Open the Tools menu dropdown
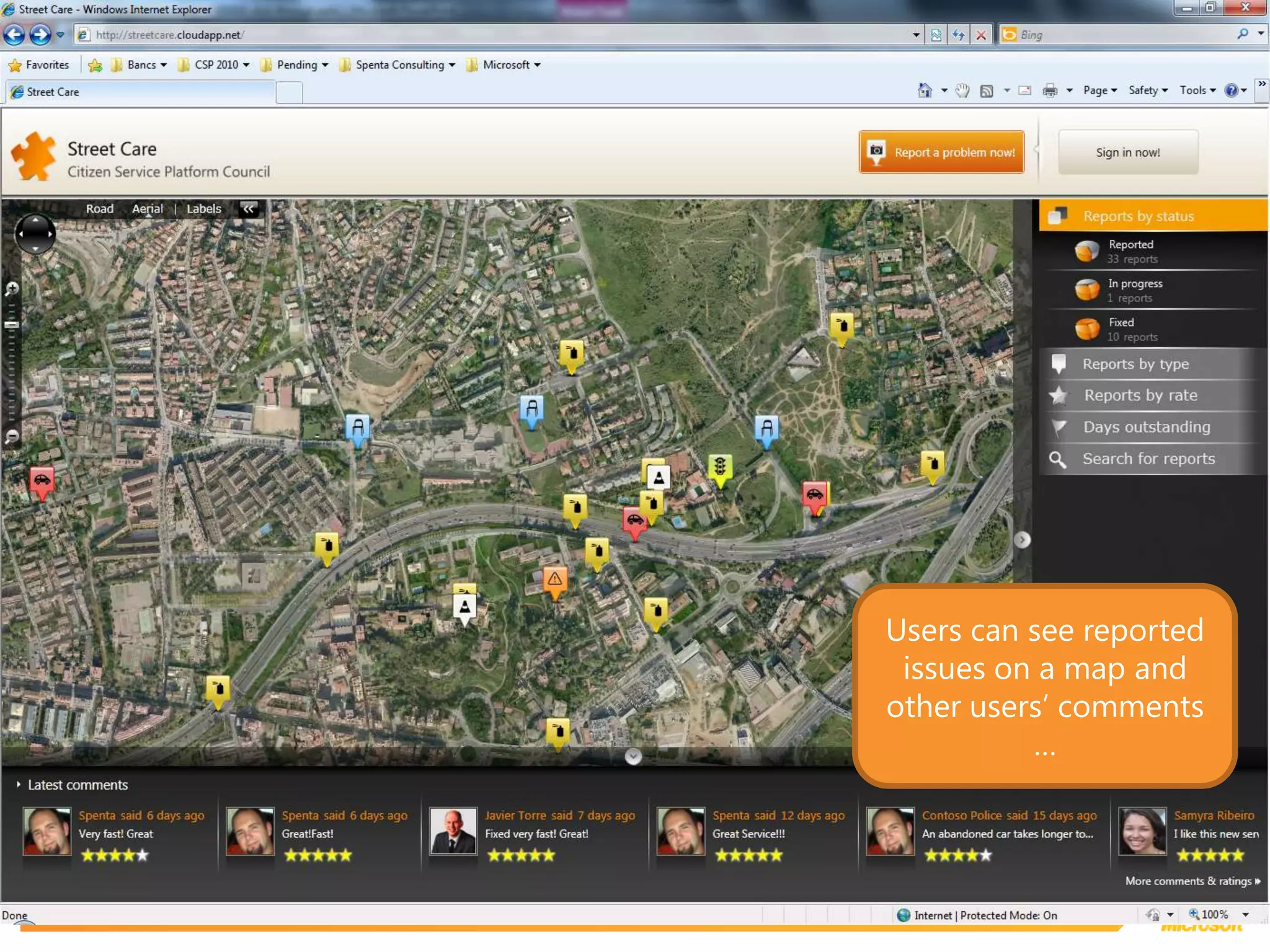This screenshot has height=952, width=1270. pos(1197,90)
